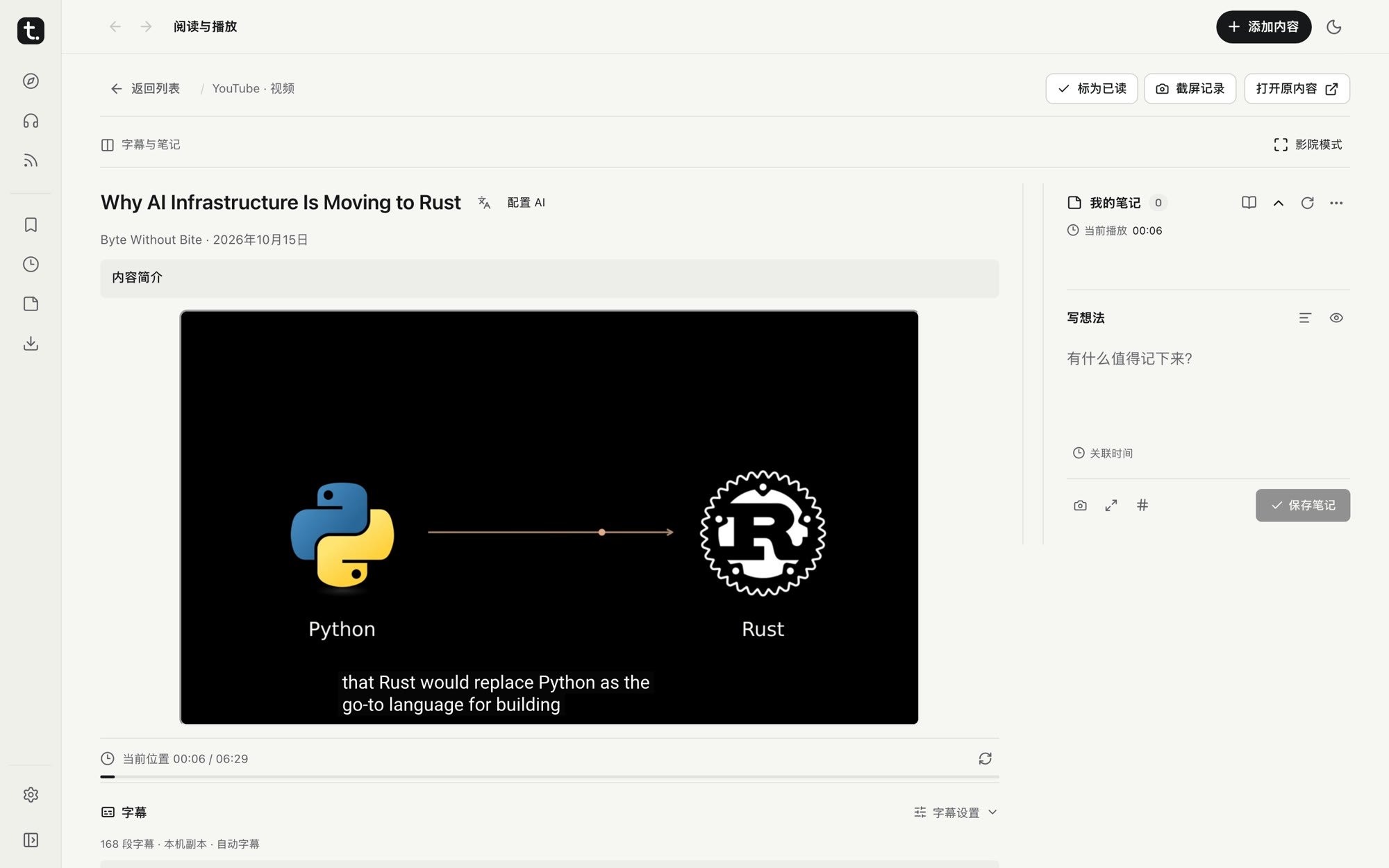Click the add content button
Viewport: 1389px width, 868px height.
pos(1263,27)
